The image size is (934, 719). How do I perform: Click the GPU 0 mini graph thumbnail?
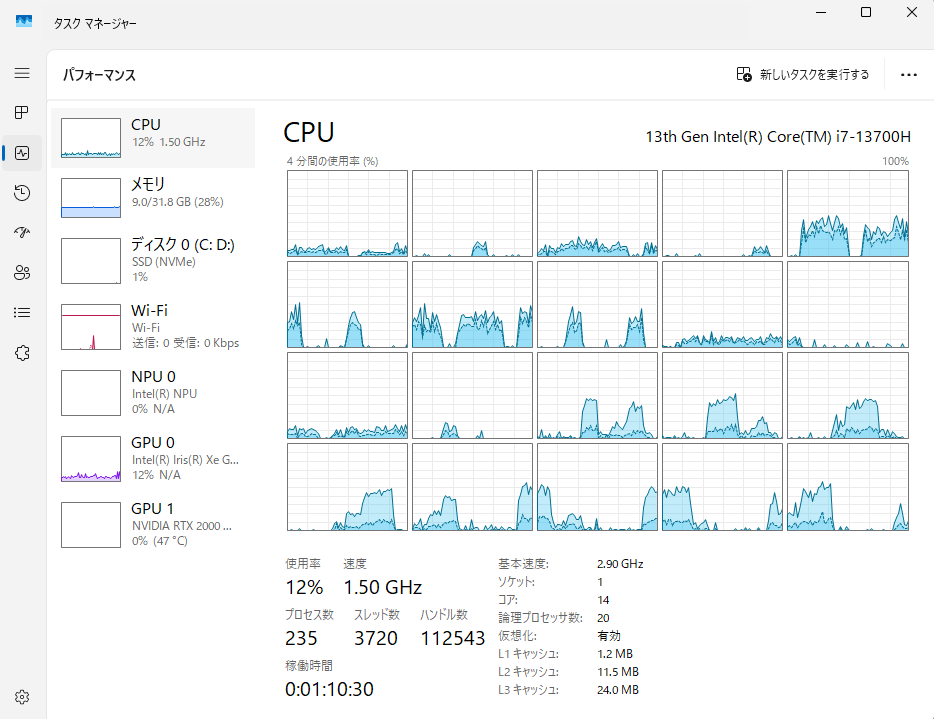91,459
